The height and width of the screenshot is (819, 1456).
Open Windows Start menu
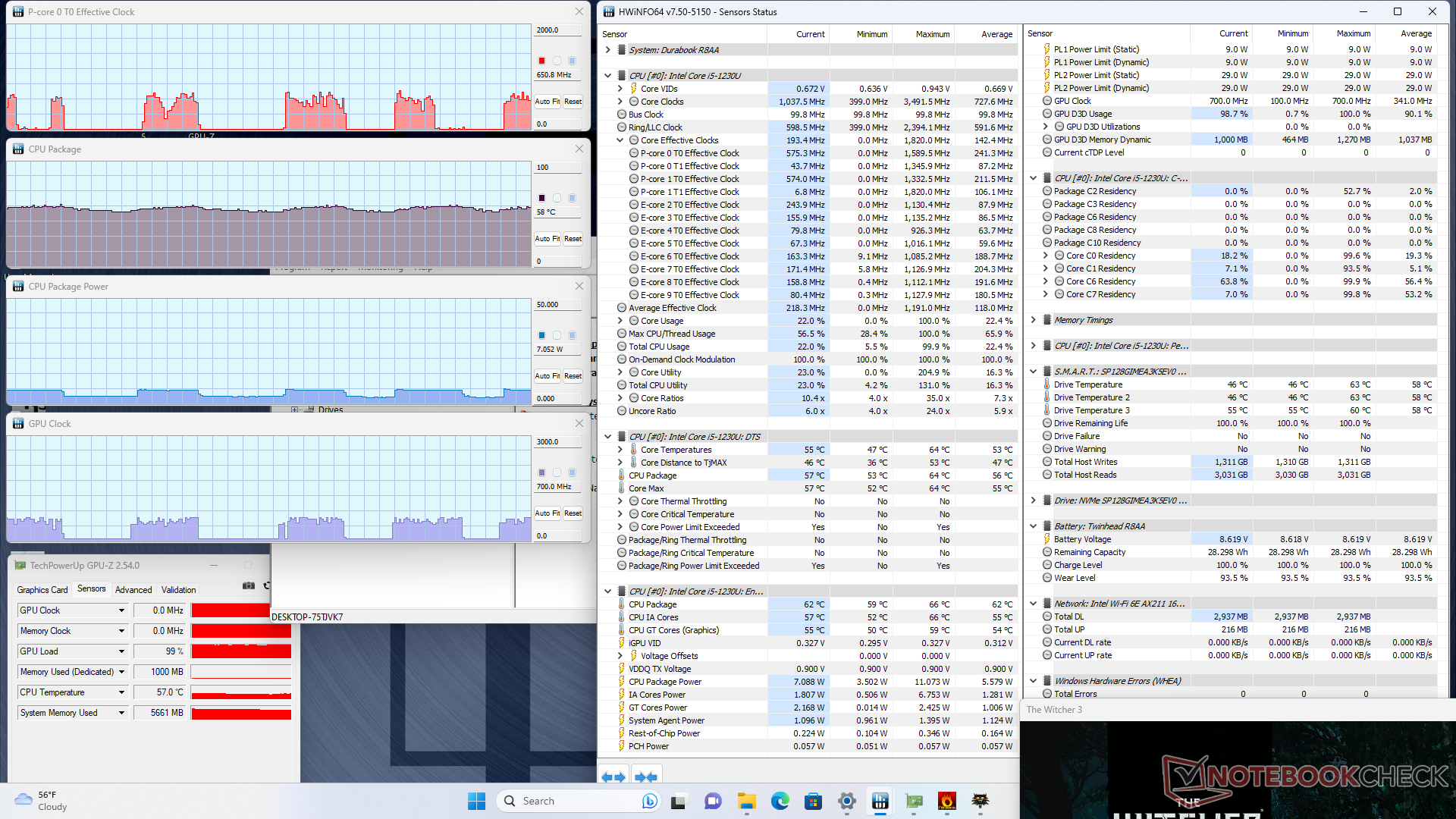tap(476, 801)
